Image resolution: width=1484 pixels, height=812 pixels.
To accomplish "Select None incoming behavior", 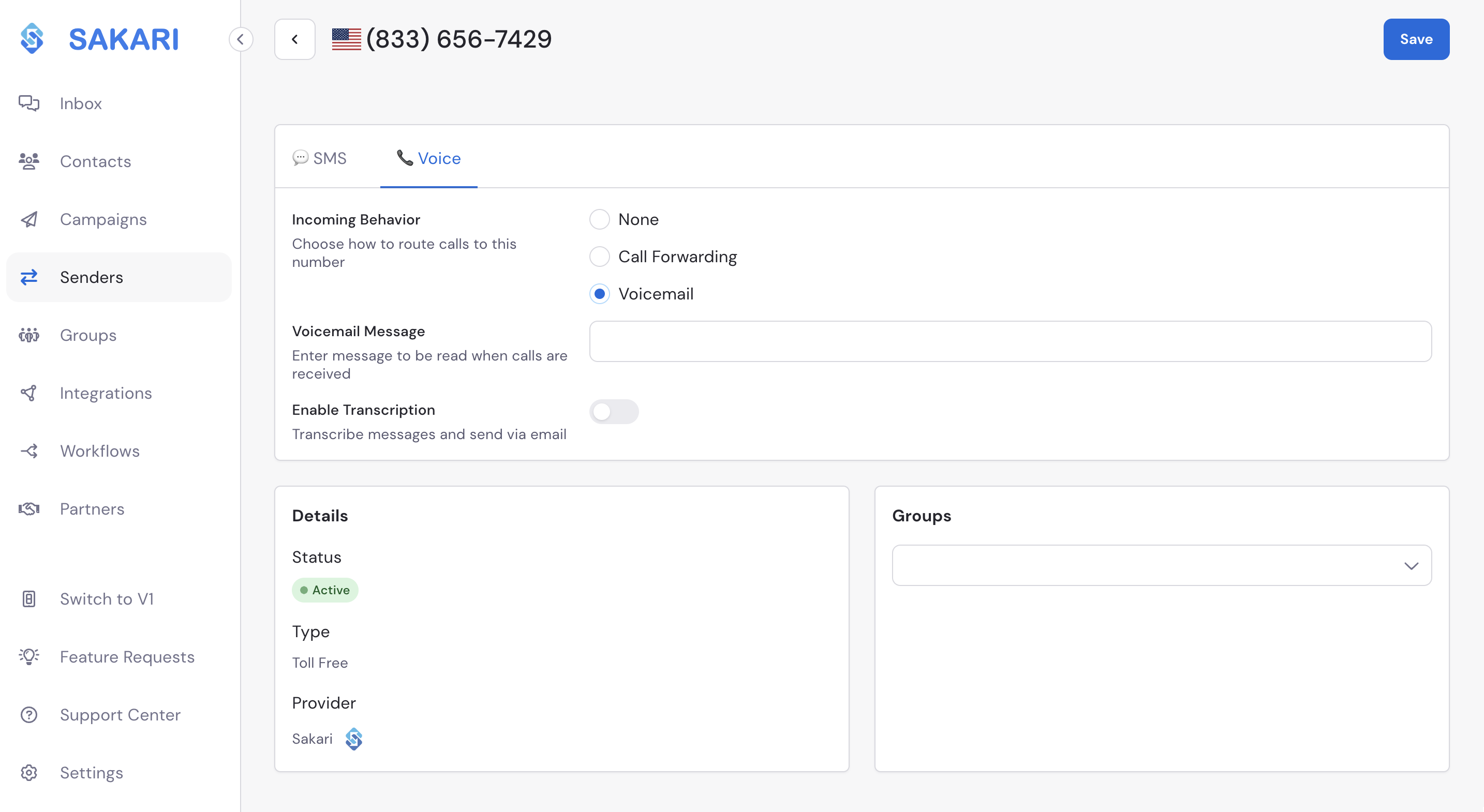I will tap(600, 219).
